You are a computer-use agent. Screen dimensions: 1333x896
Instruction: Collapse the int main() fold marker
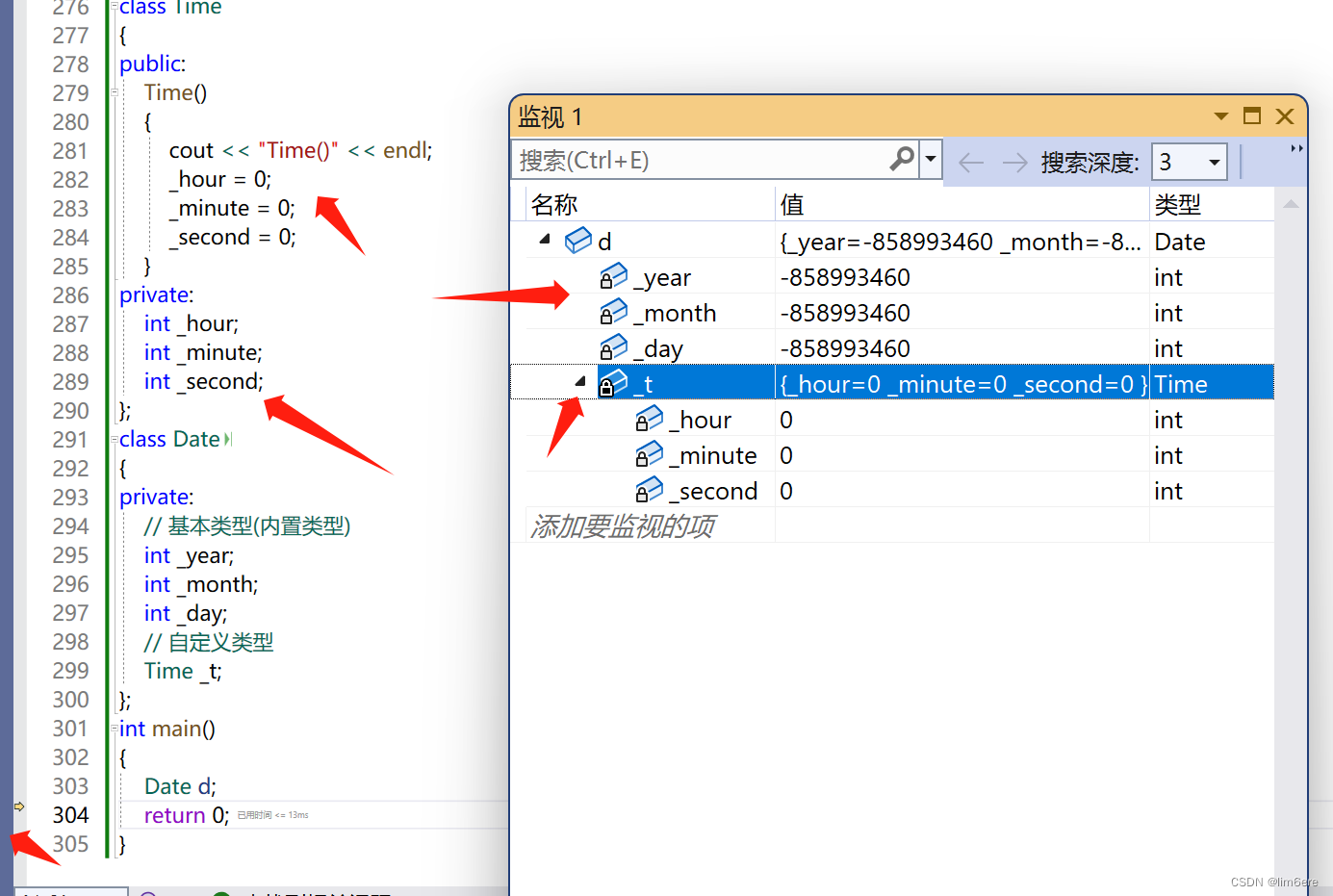click(115, 729)
